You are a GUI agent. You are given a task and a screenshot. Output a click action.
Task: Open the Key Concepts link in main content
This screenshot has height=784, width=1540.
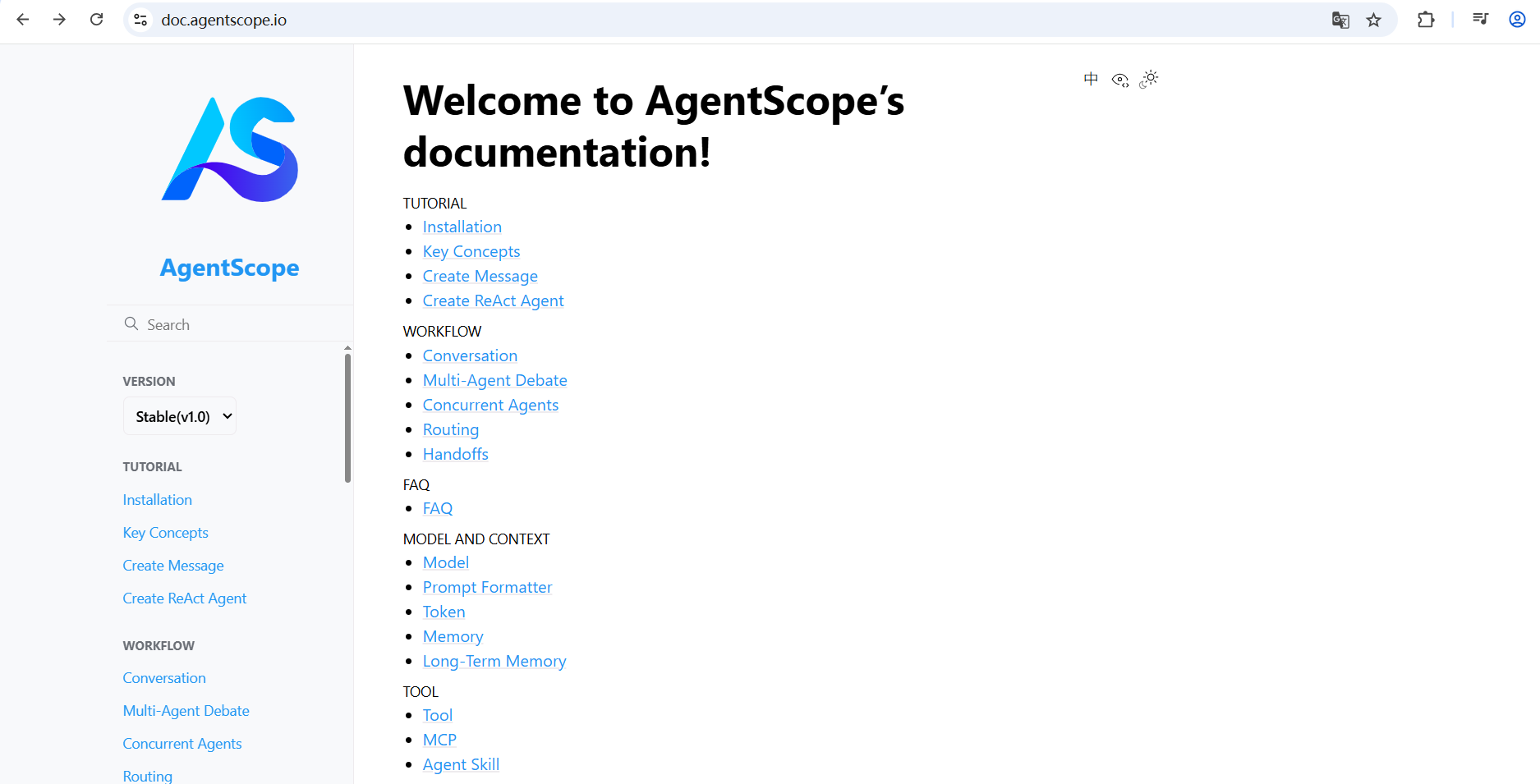(471, 251)
